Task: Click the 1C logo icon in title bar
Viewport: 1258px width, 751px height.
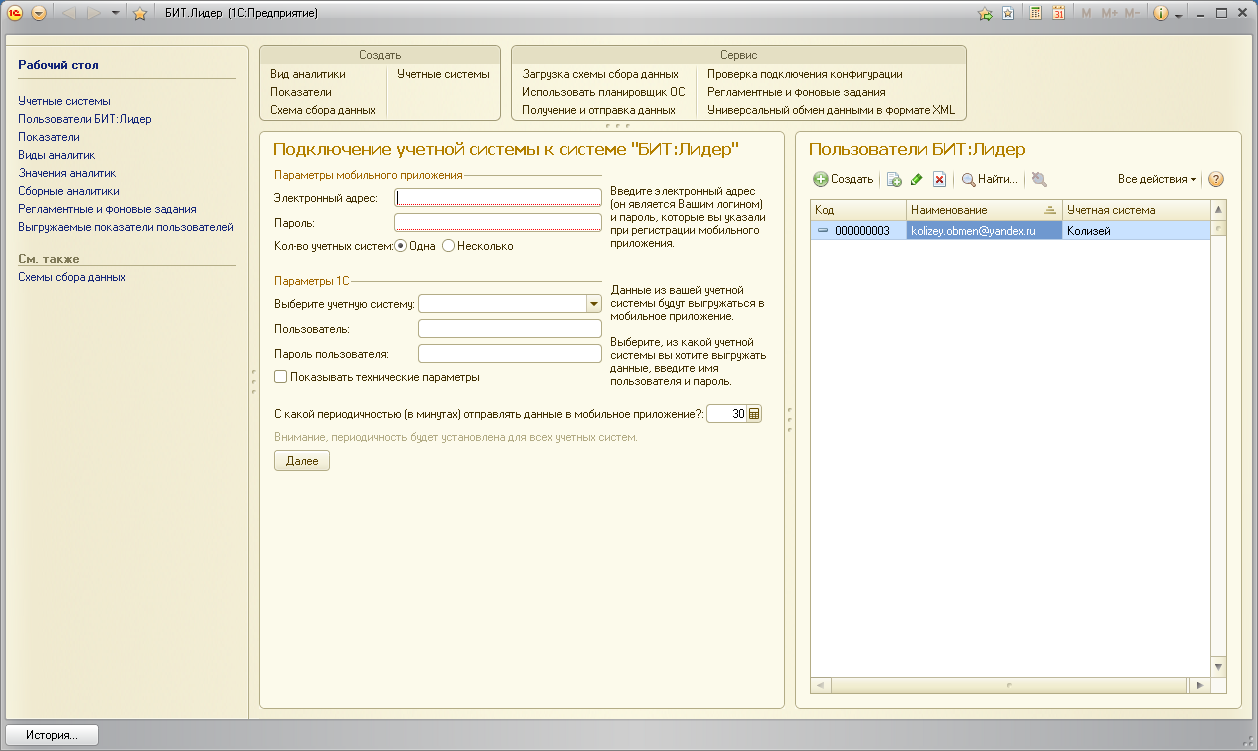Action: click(15, 13)
